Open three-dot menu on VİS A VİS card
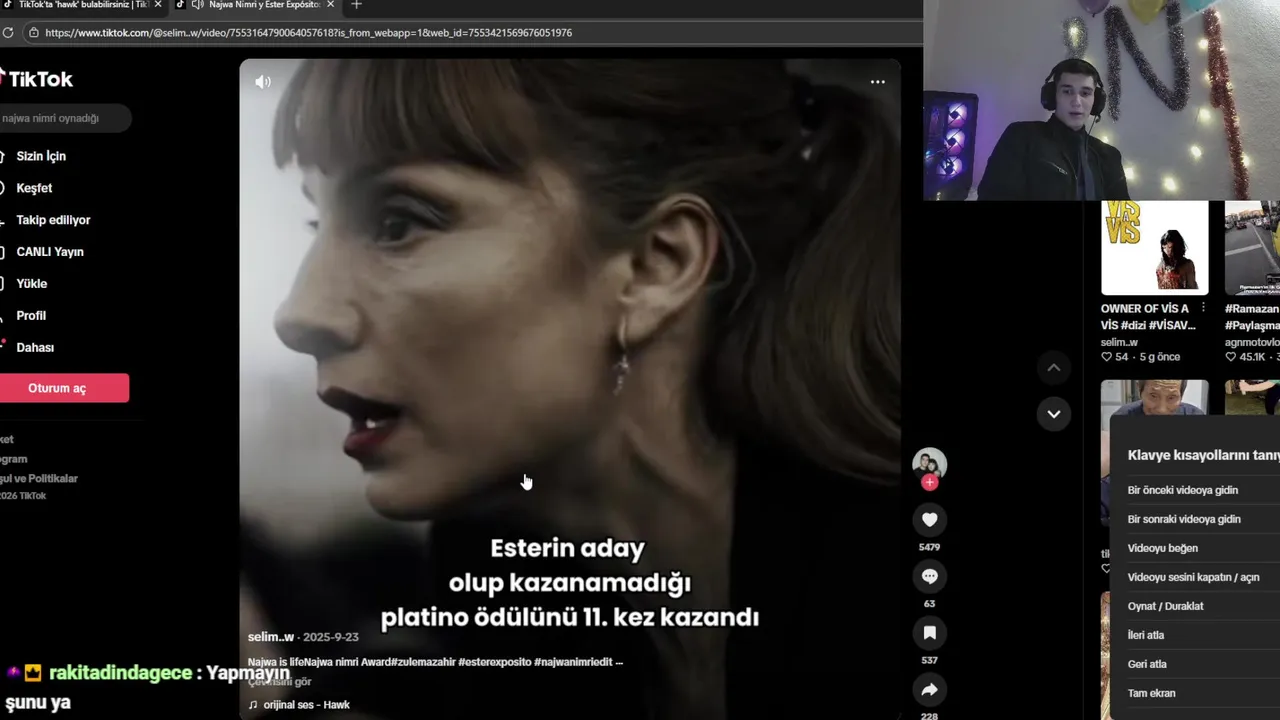 point(1203,308)
